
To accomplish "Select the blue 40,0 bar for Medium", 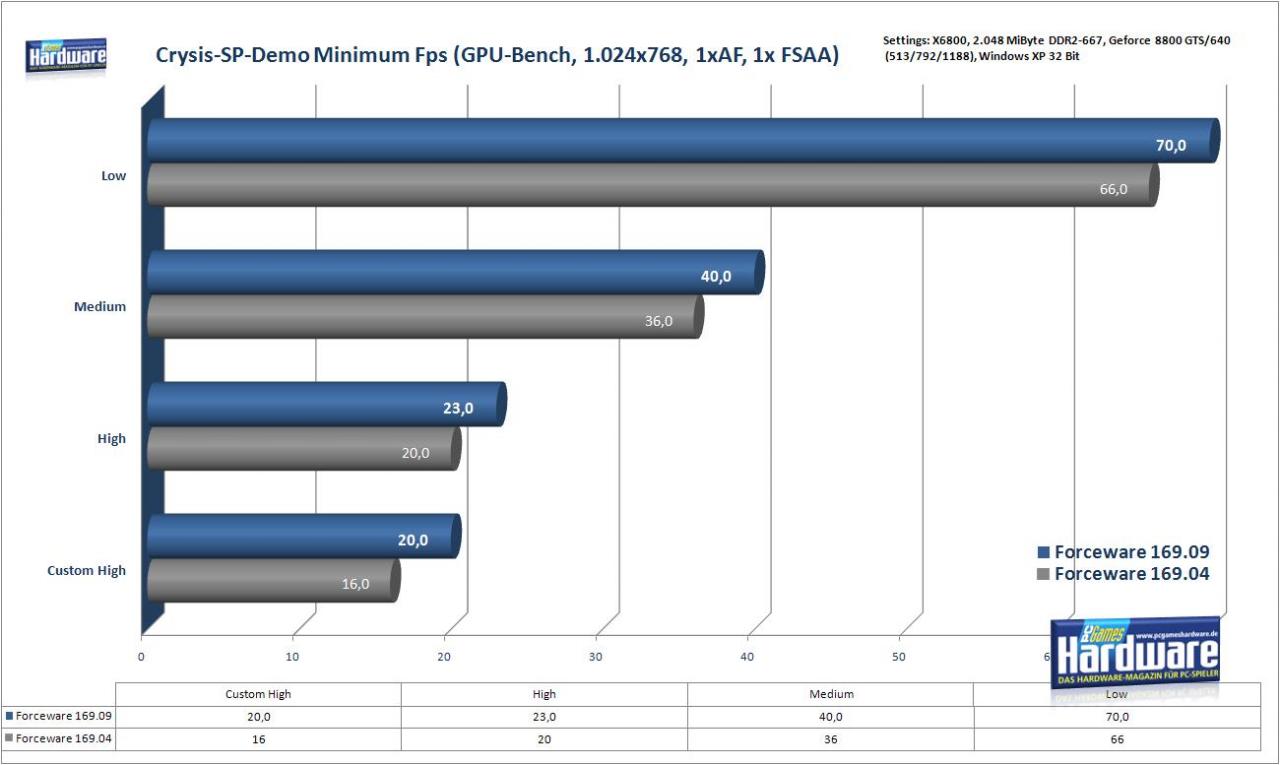I will (456, 272).
